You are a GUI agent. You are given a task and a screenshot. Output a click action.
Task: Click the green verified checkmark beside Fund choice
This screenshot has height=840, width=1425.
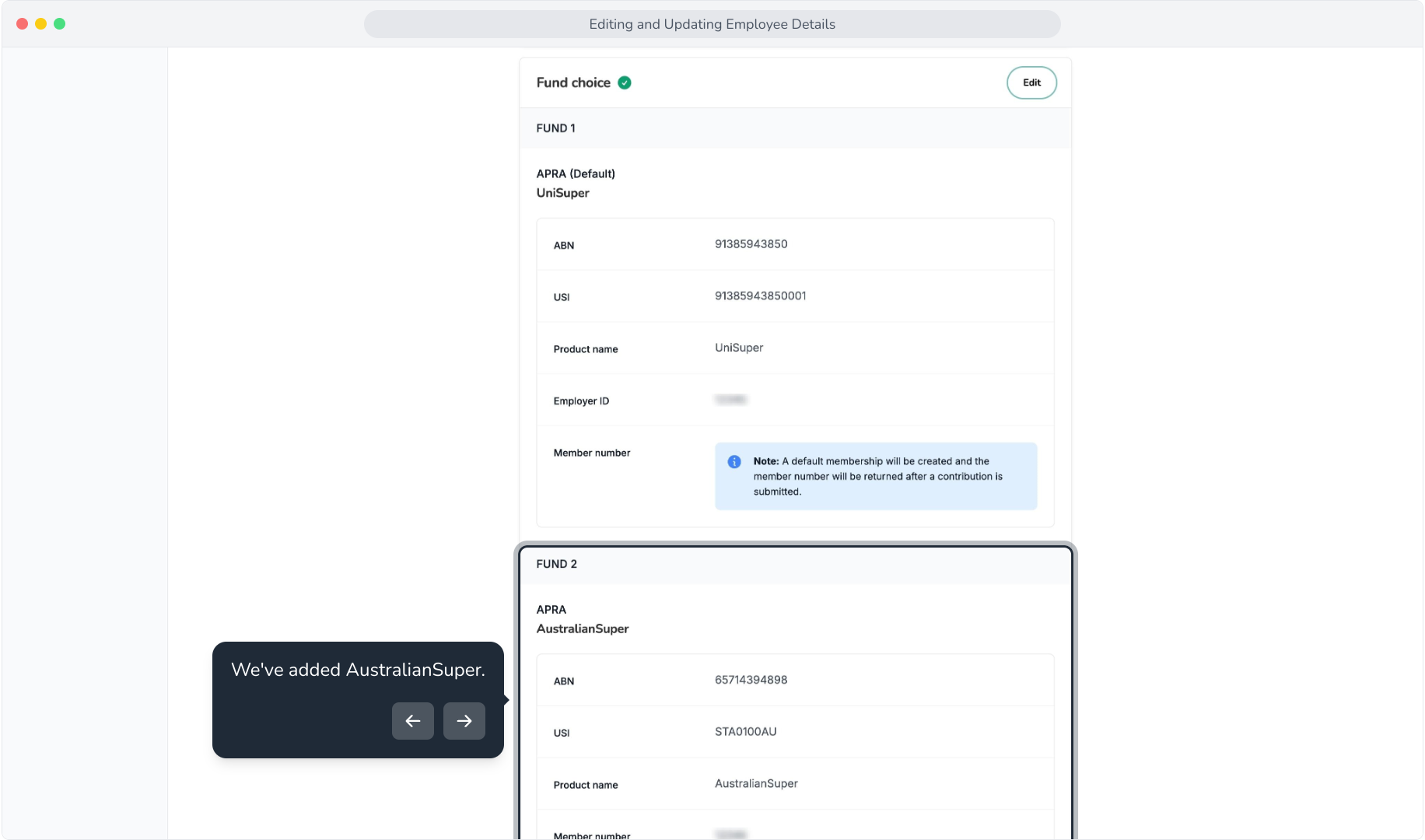(625, 82)
